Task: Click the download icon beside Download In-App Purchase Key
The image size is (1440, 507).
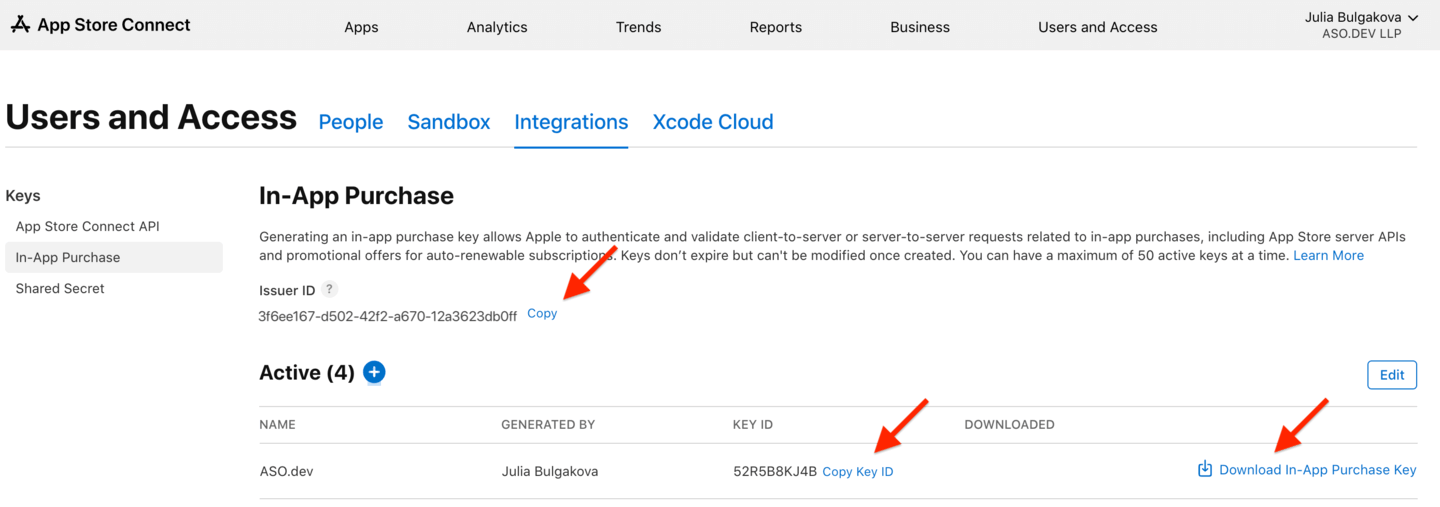Action: (1205, 469)
